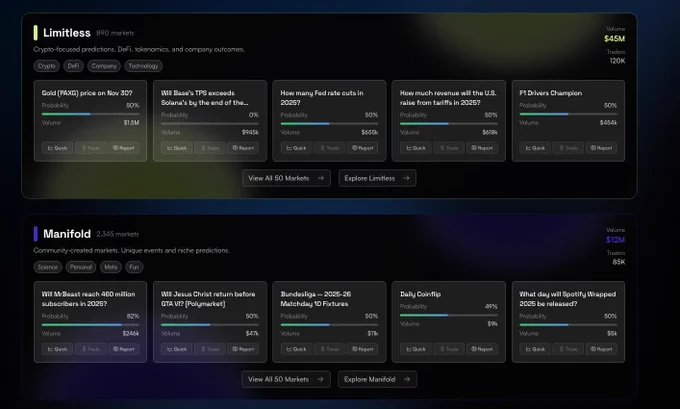Image resolution: width=680 pixels, height=409 pixels.
Task: Open Report for Gold (PAXG) price card
Action: (x=124, y=148)
